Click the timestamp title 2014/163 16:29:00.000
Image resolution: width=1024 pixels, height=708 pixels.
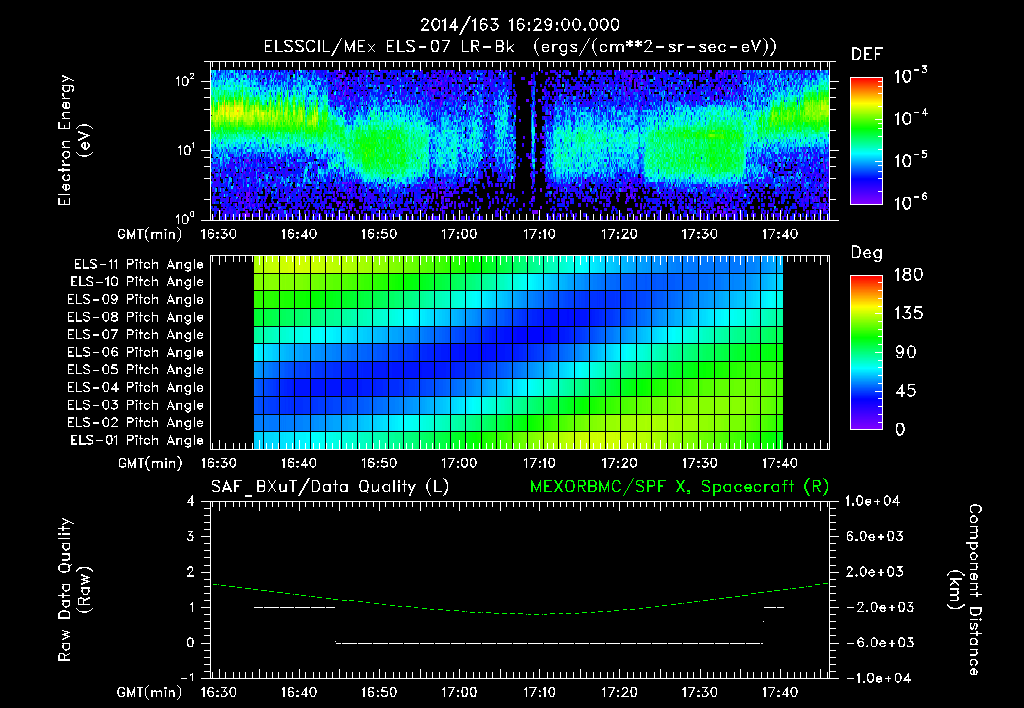520,25
